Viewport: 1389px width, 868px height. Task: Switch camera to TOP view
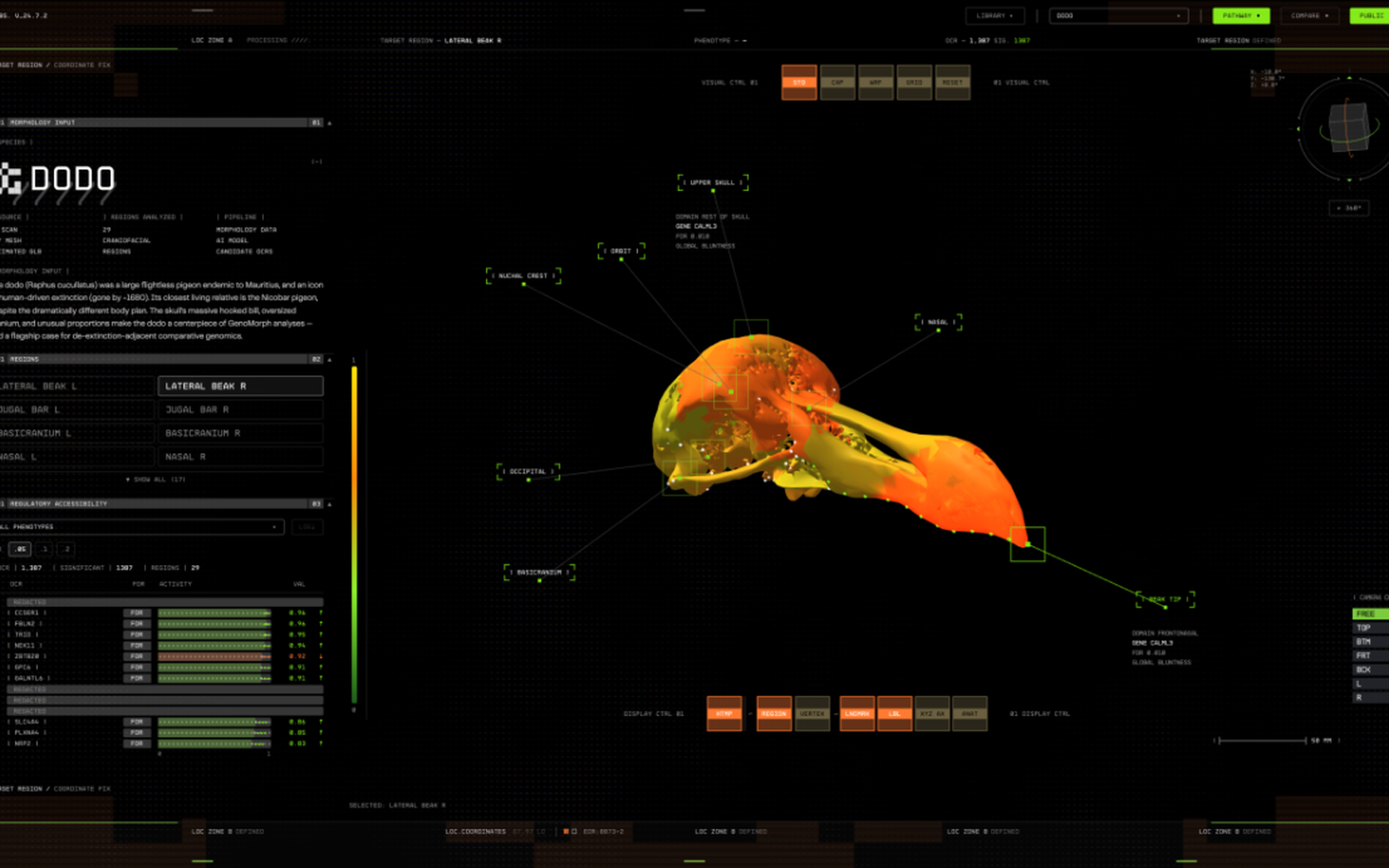coord(1371,628)
